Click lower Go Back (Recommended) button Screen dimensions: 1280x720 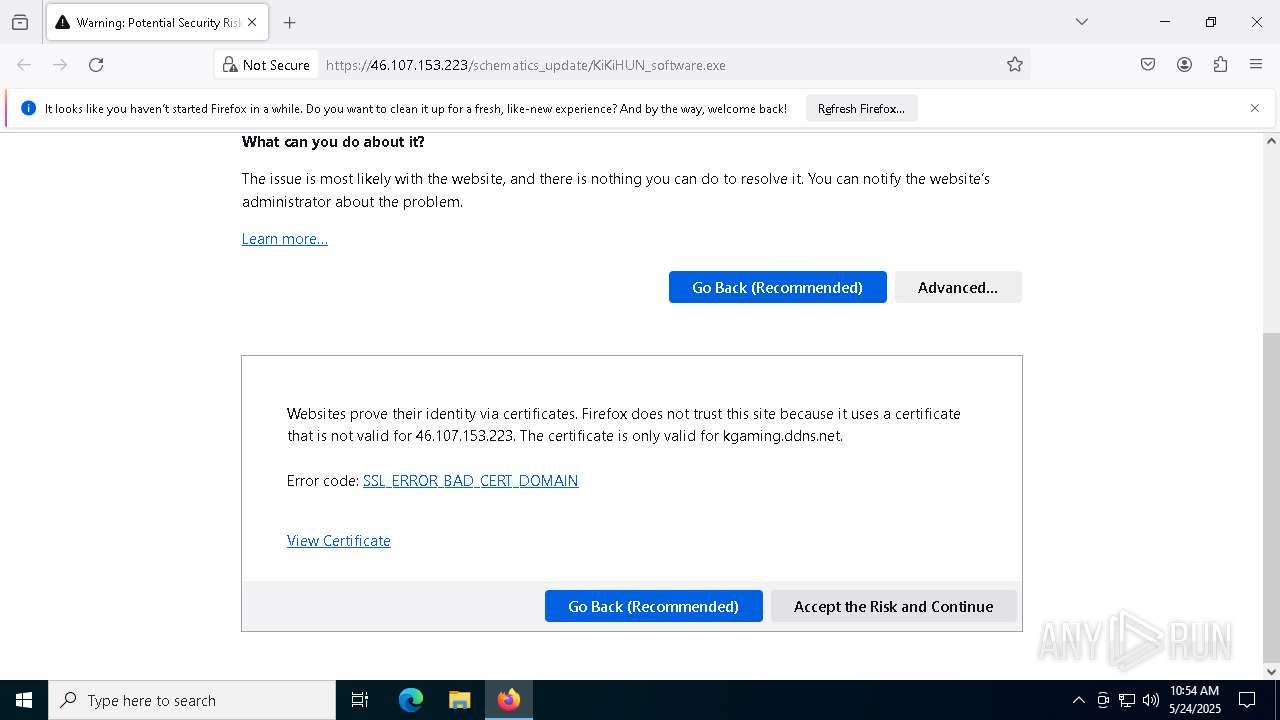[653, 606]
